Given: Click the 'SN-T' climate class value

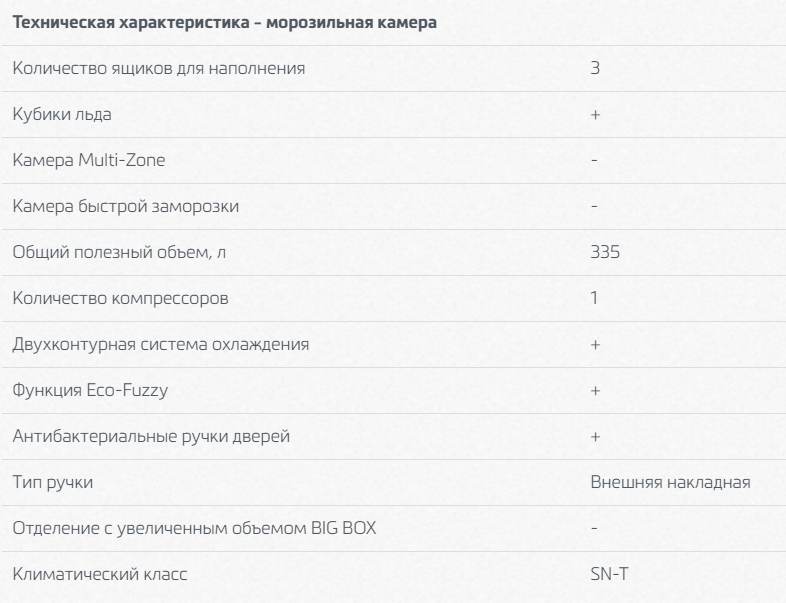Looking at the screenshot, I should click(609, 574).
